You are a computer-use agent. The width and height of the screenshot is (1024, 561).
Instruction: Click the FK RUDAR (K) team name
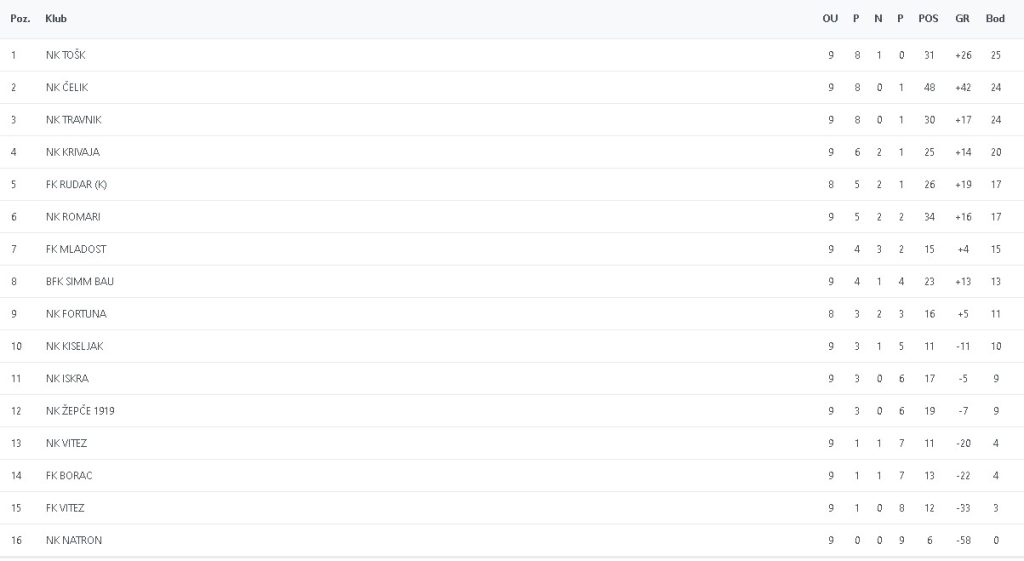[x=76, y=184]
